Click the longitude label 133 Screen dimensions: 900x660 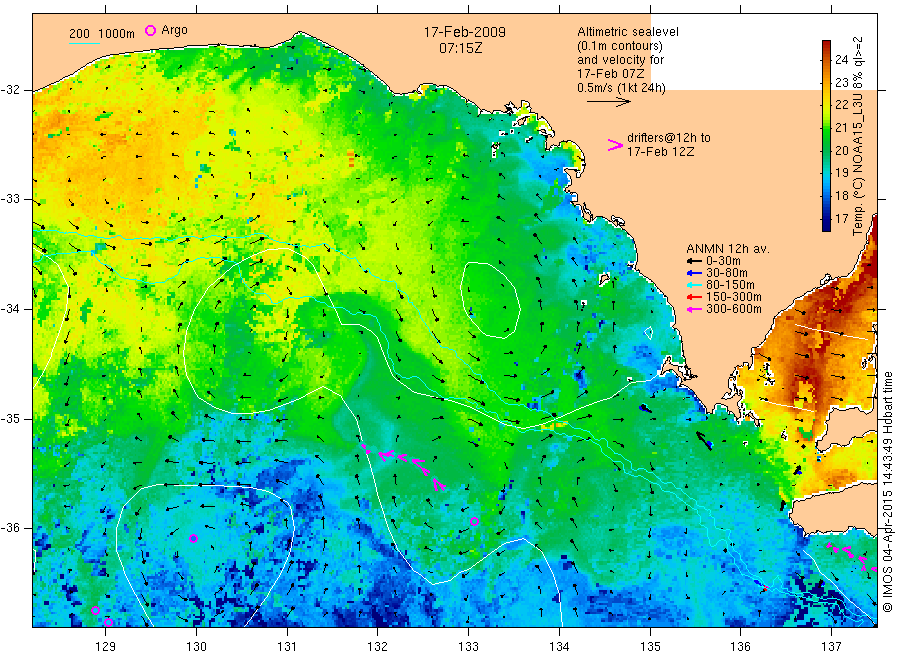point(468,647)
